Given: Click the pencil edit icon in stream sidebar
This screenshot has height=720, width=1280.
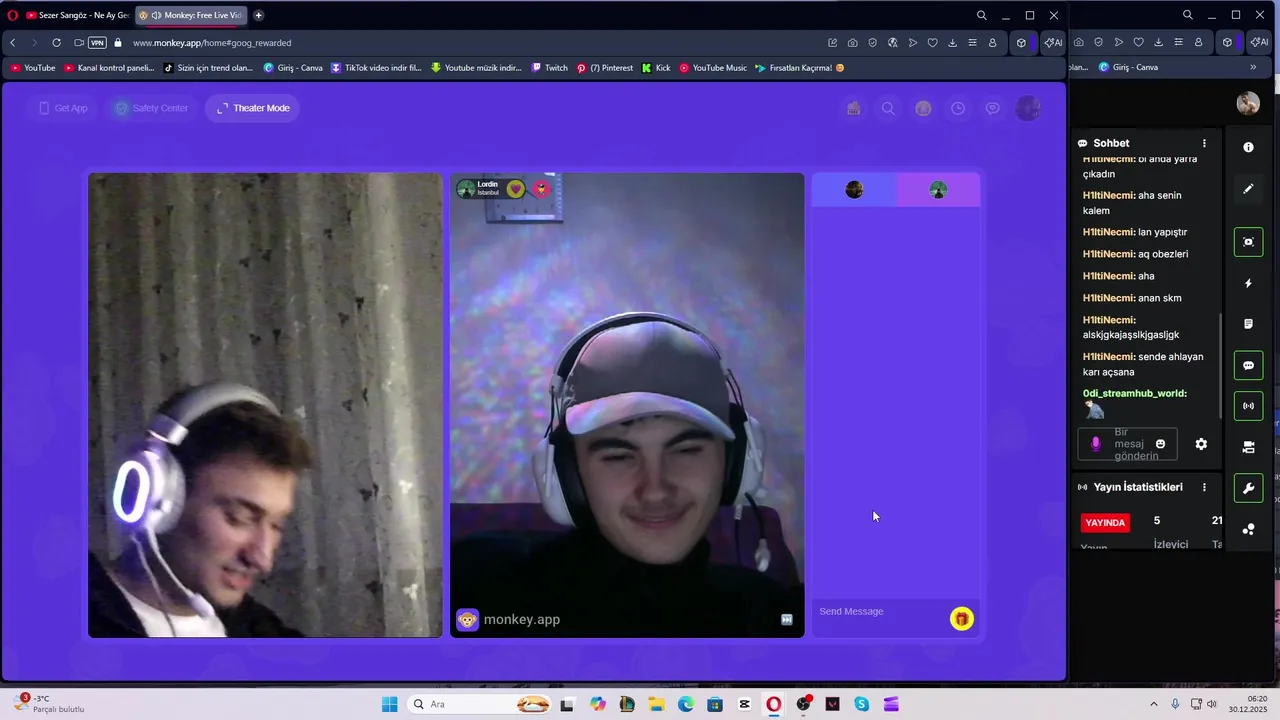Looking at the screenshot, I should (1248, 188).
